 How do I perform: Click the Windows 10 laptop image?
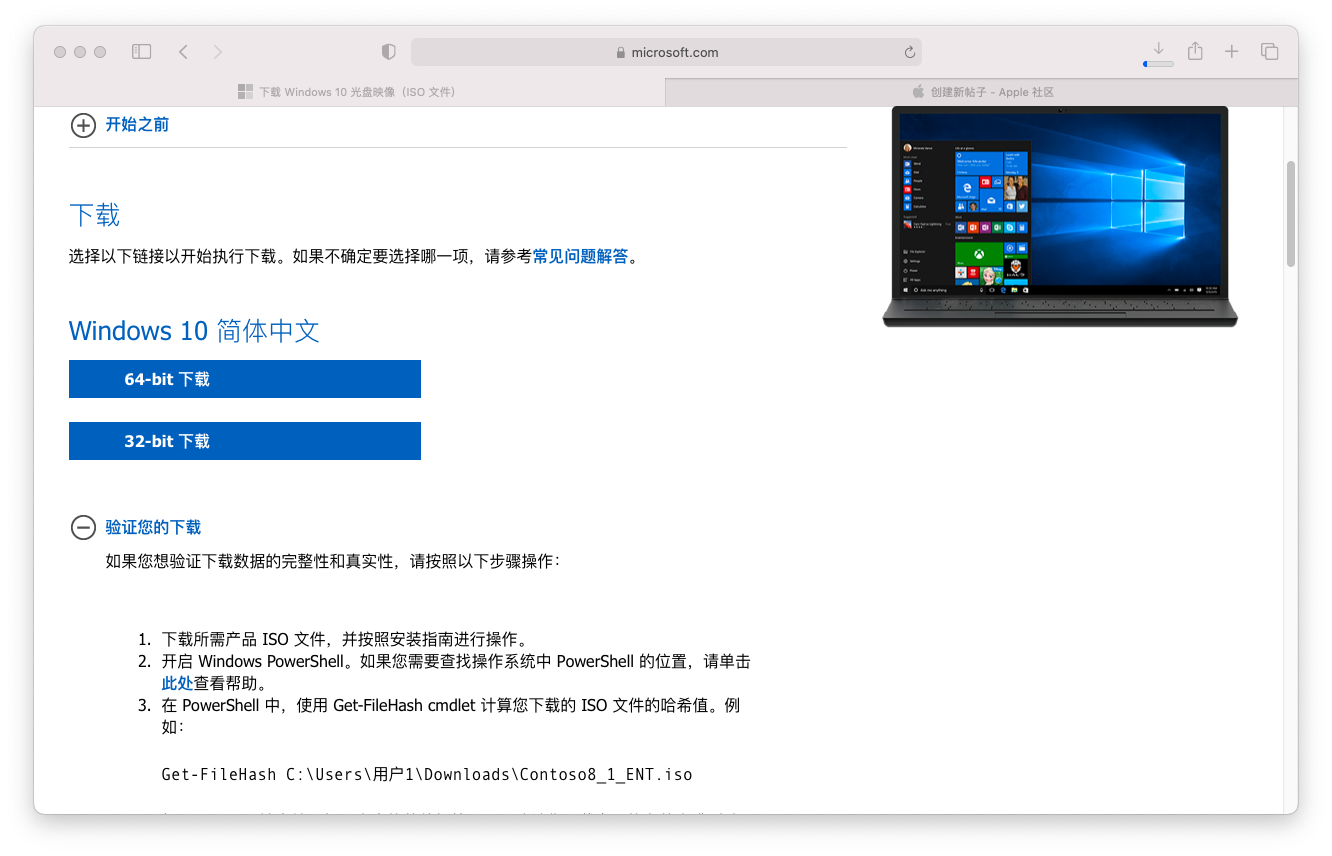[1060, 216]
